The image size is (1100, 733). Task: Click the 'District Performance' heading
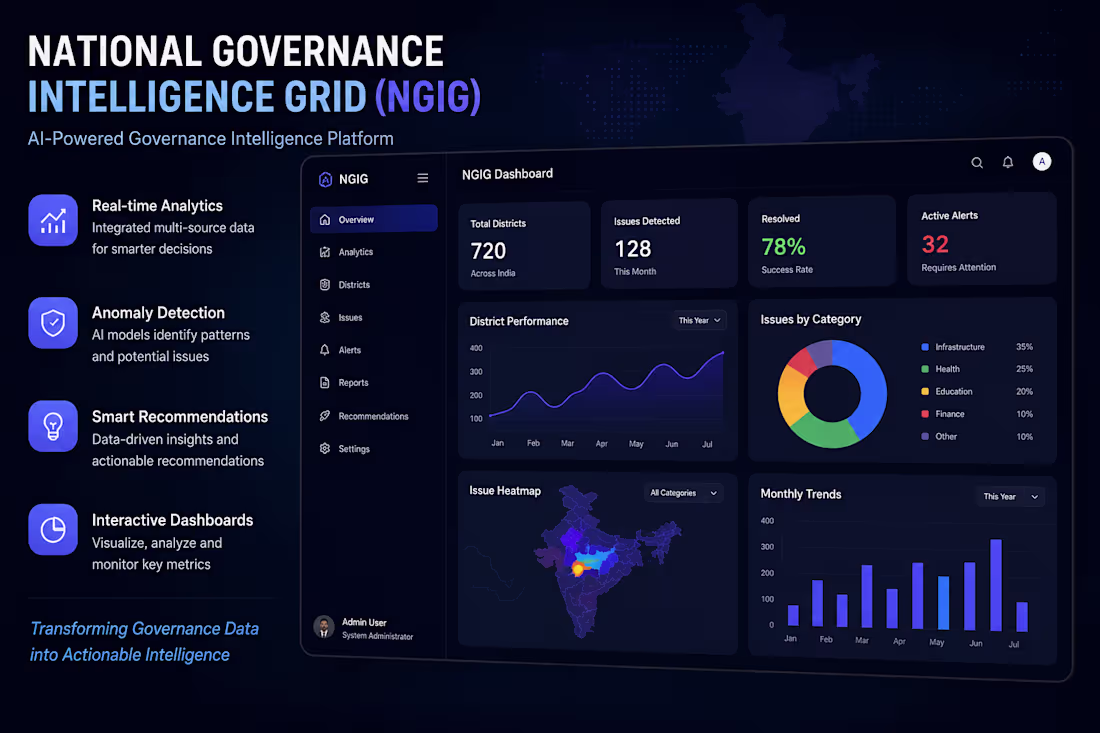(519, 321)
